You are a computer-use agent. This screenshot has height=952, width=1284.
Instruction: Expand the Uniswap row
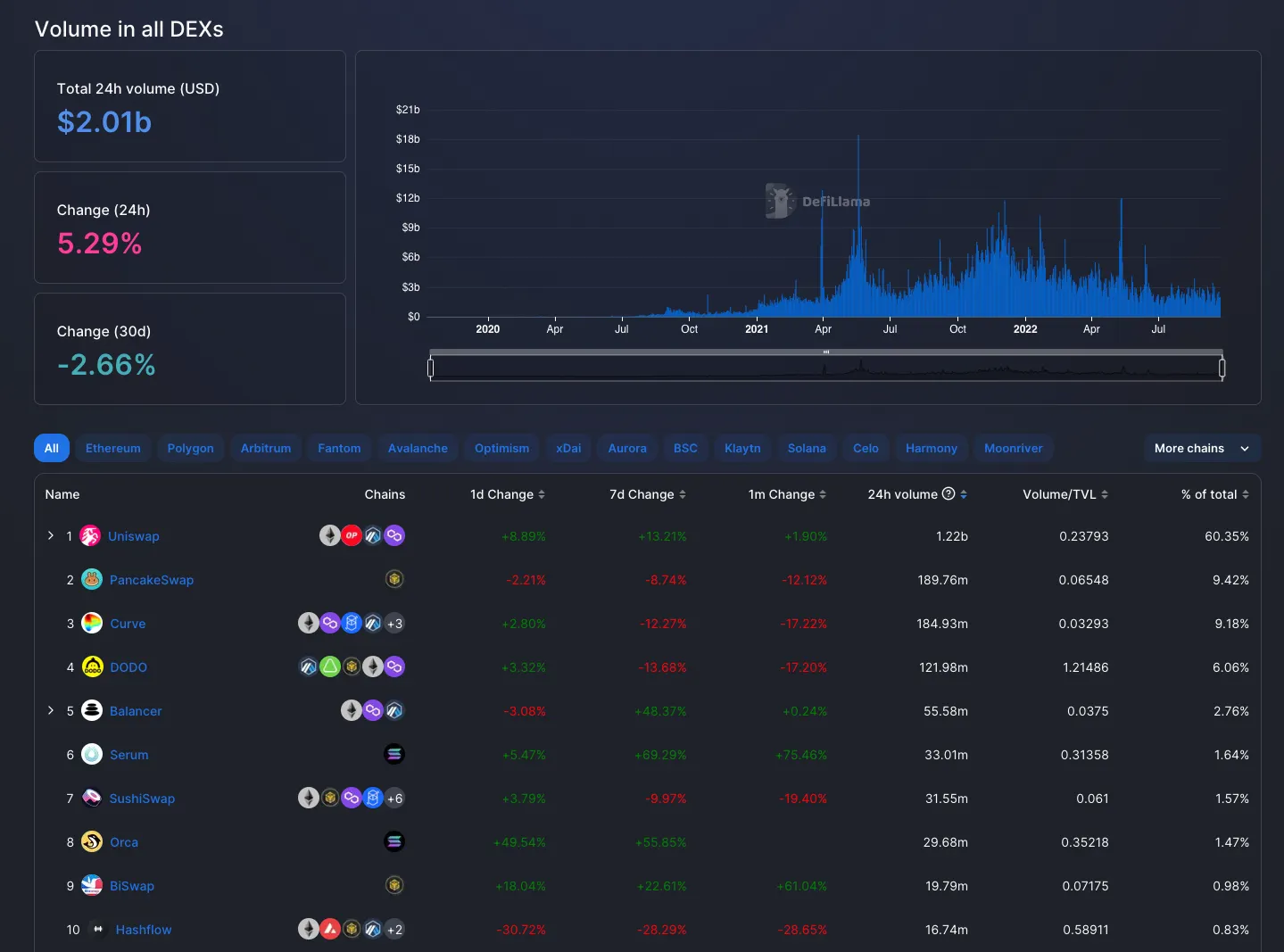pos(51,535)
